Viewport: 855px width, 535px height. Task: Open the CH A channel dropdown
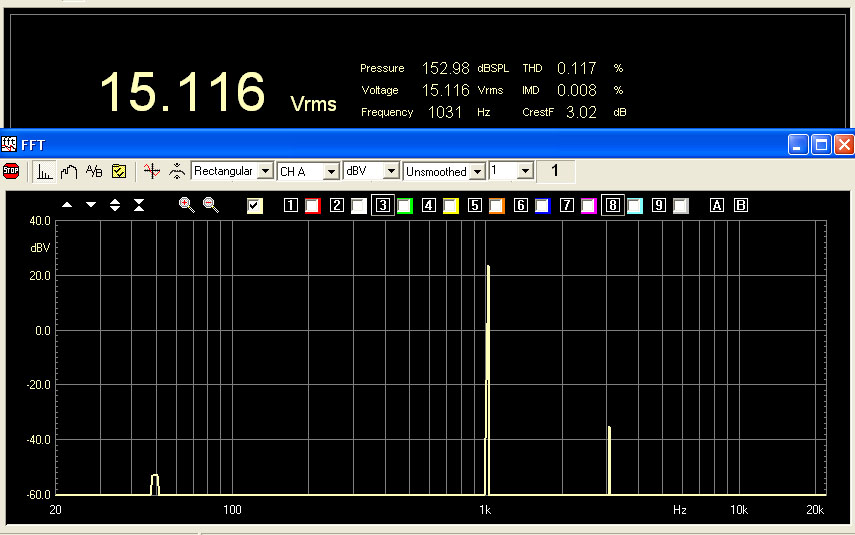(331, 171)
